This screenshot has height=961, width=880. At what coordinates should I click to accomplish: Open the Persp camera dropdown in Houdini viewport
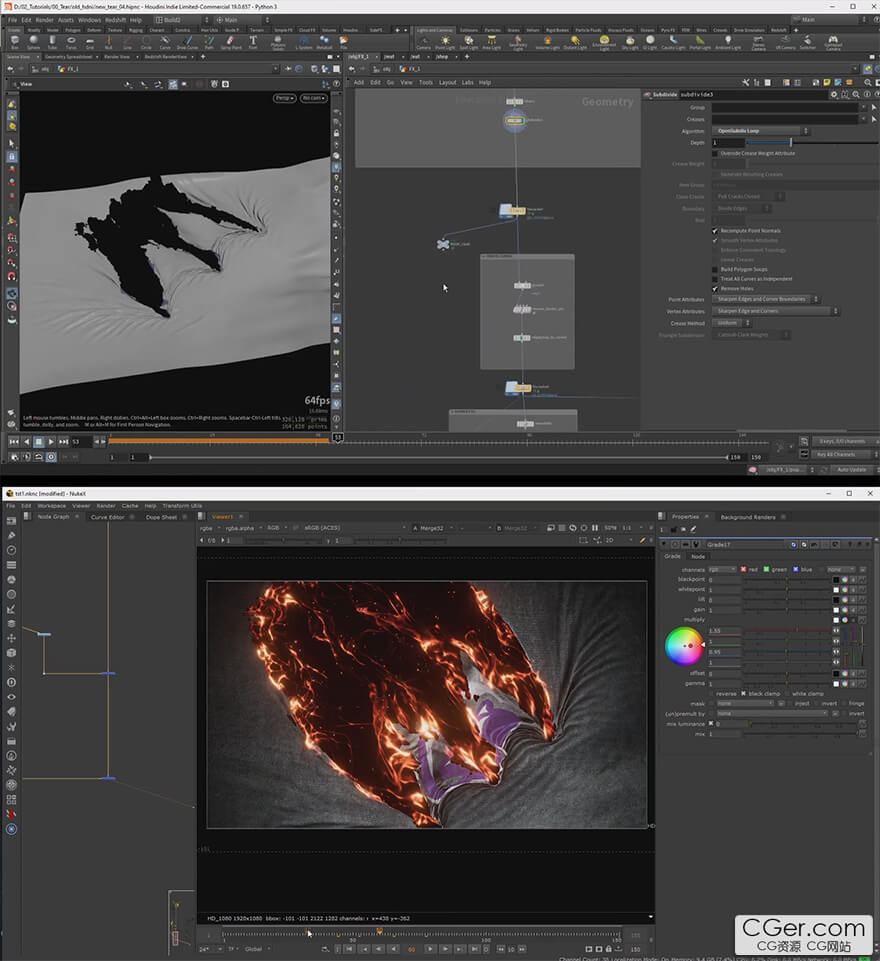point(284,98)
